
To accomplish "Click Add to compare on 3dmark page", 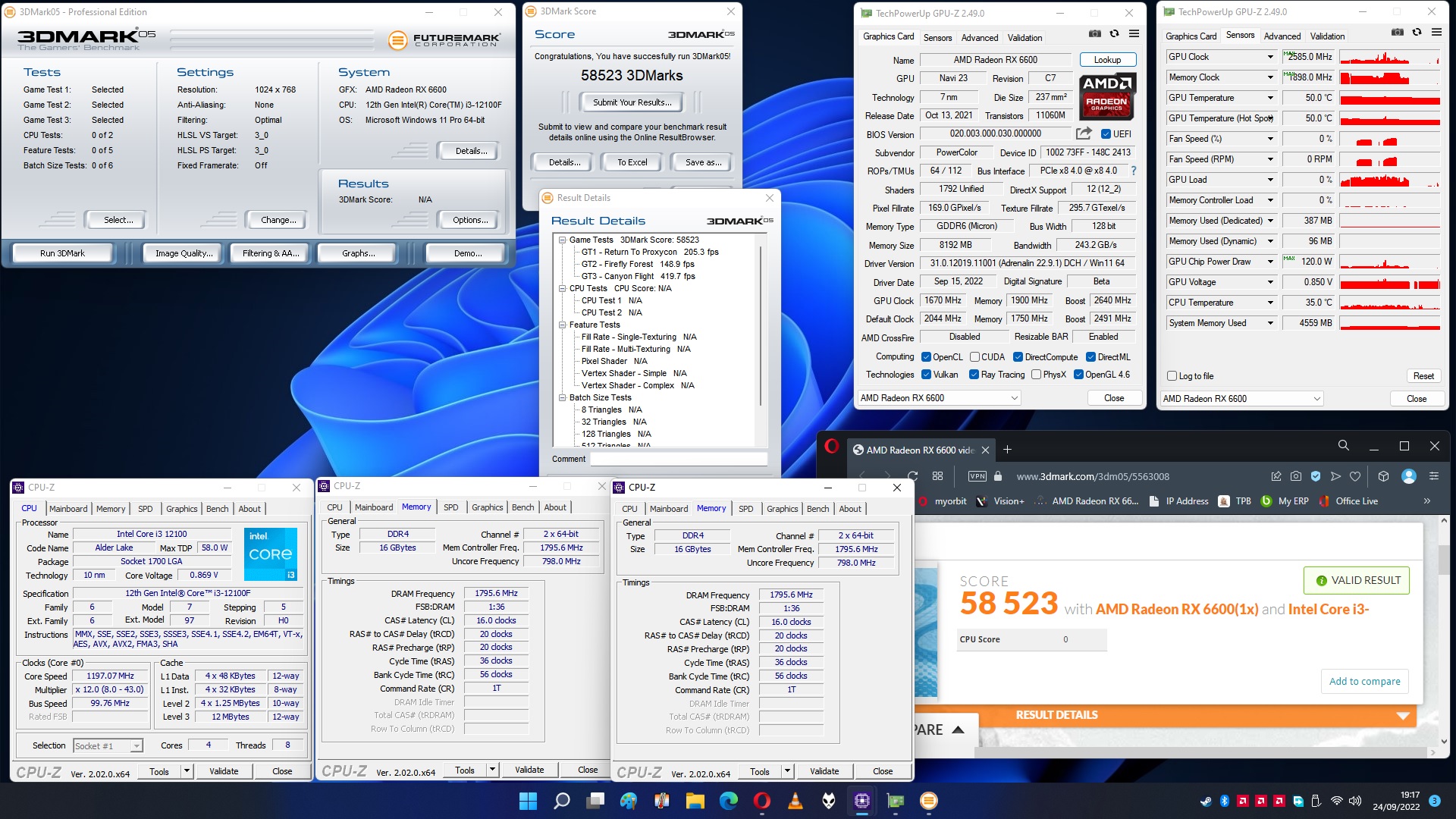I will click(1365, 681).
